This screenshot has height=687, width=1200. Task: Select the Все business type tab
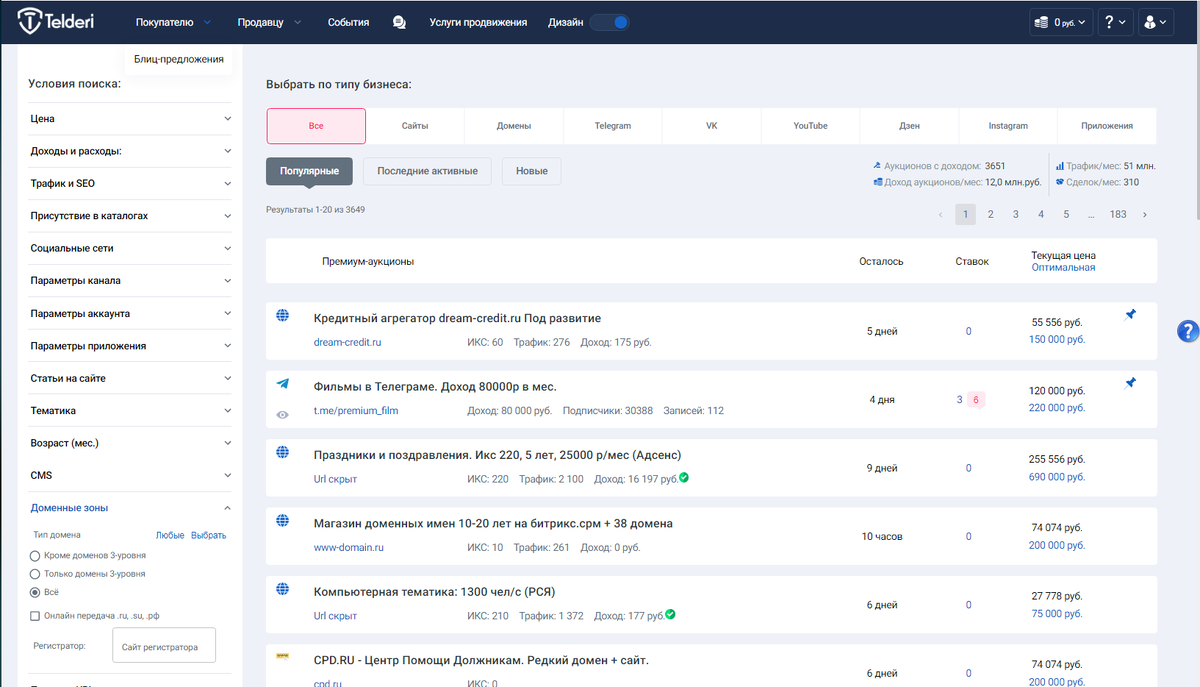(316, 126)
